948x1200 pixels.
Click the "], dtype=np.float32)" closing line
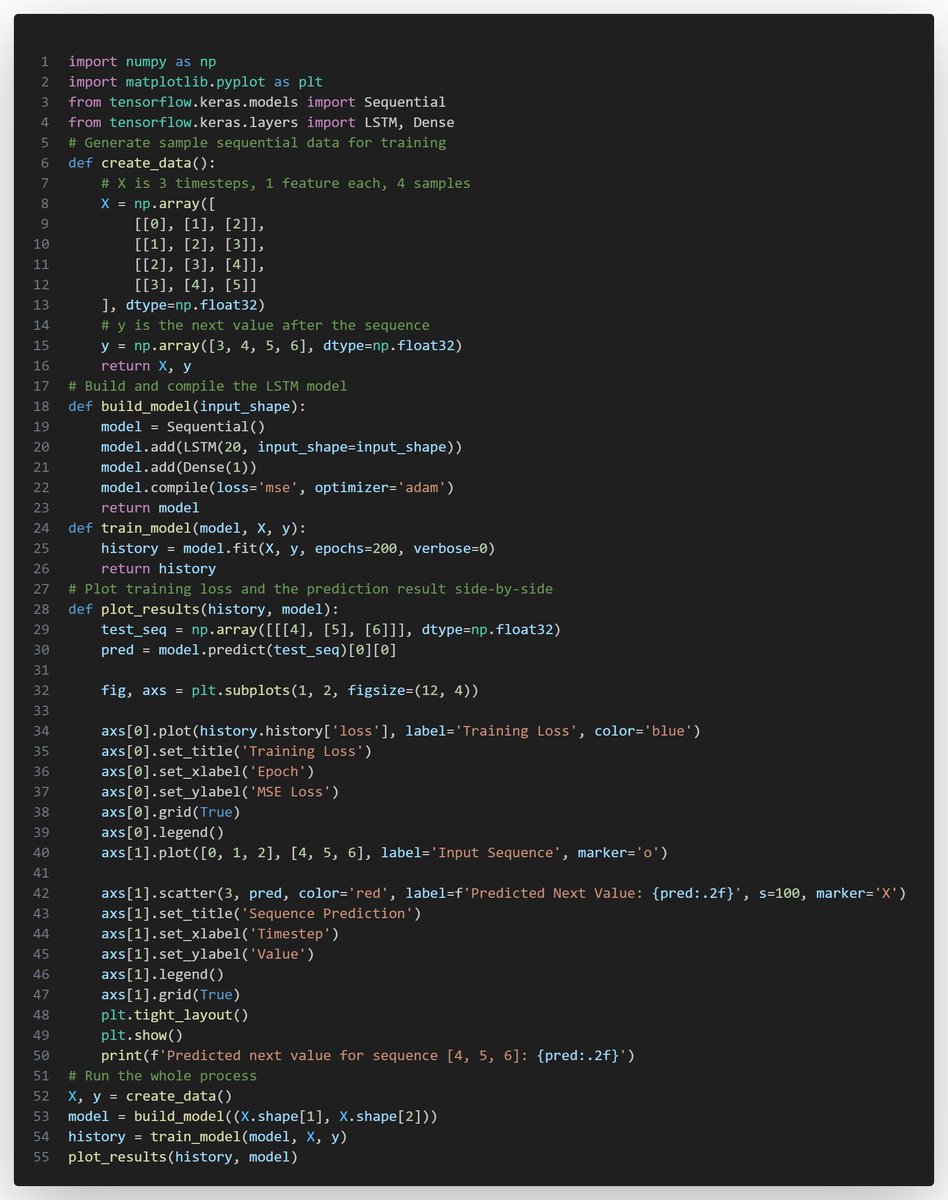(182, 304)
